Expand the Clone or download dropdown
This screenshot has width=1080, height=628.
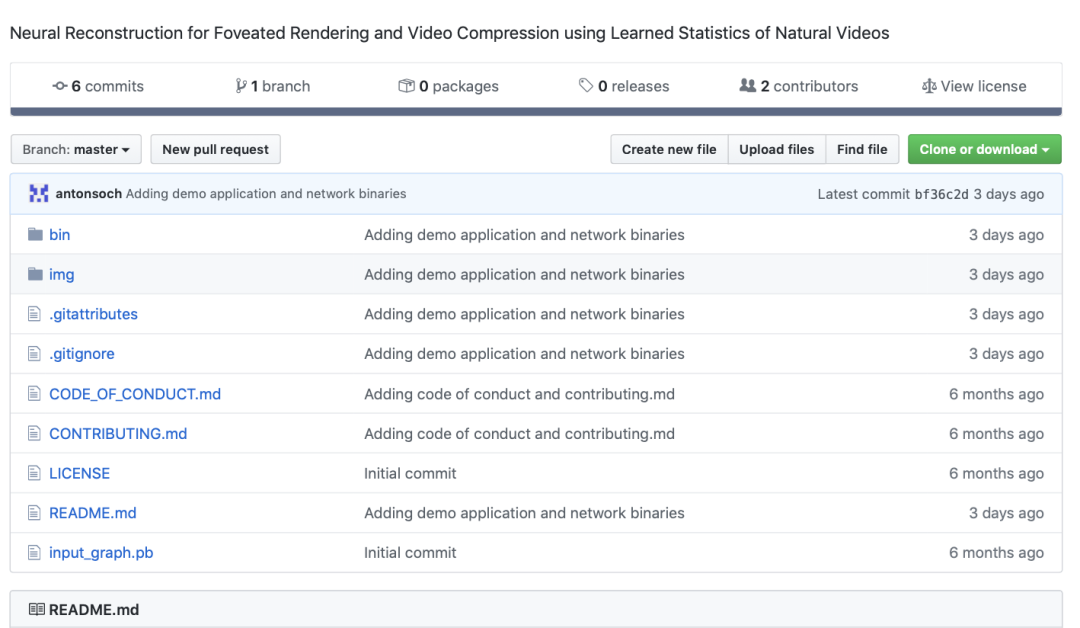pos(984,150)
